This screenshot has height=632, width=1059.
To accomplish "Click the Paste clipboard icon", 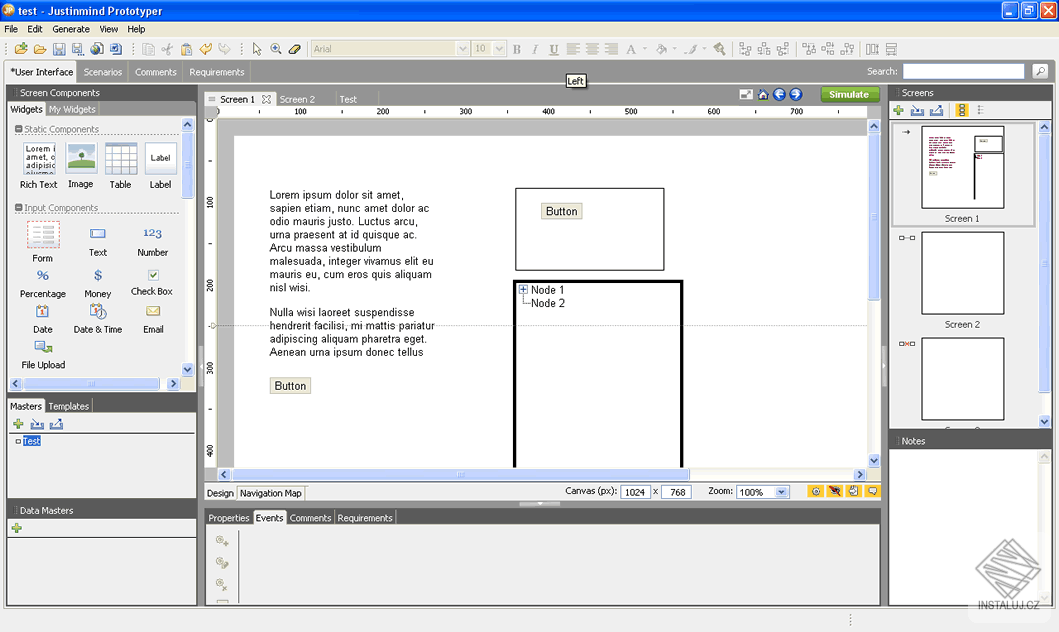I will pyautogui.click(x=186, y=49).
